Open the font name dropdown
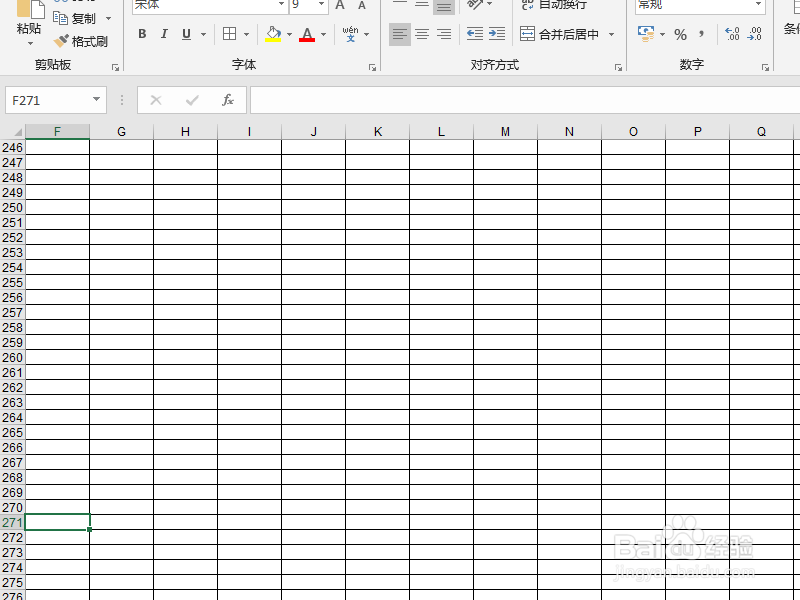Screen dimensions: 800x600 click(x=280, y=5)
